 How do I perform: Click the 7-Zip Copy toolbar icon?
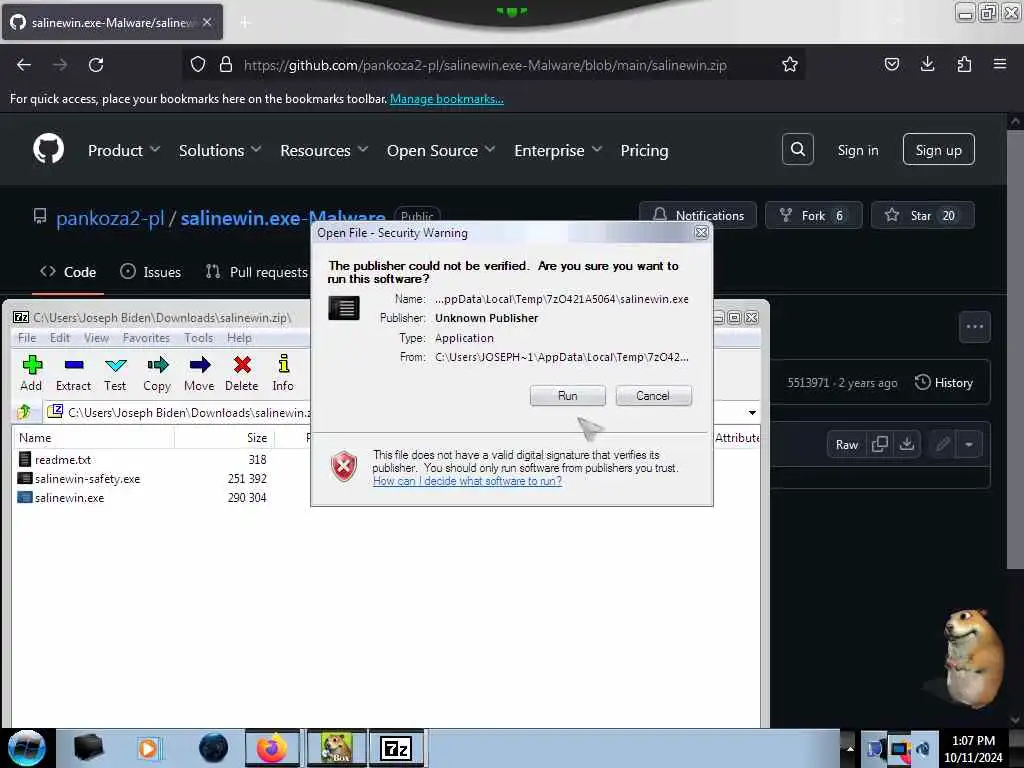point(157,374)
